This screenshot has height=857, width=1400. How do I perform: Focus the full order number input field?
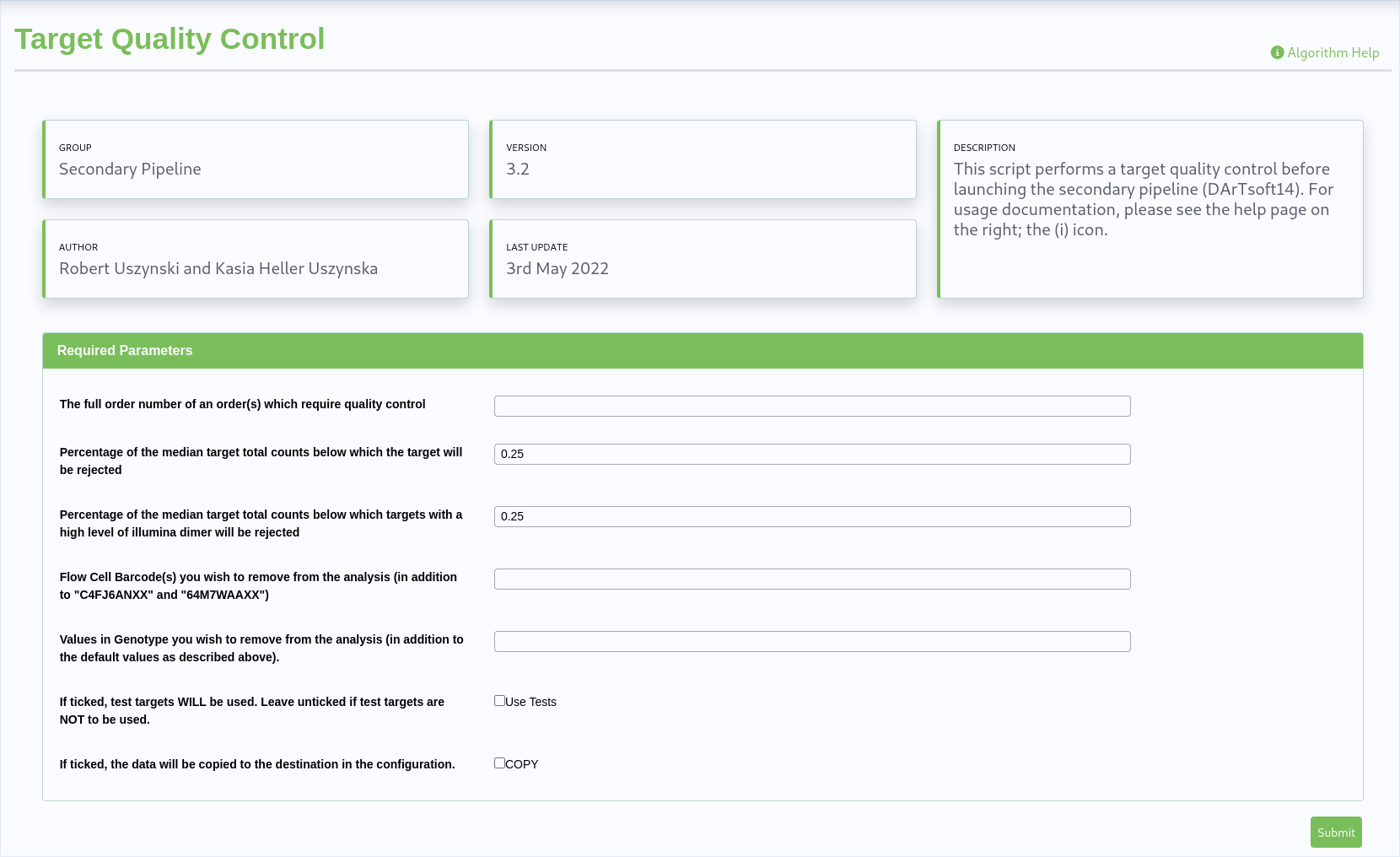pyautogui.click(x=811, y=406)
